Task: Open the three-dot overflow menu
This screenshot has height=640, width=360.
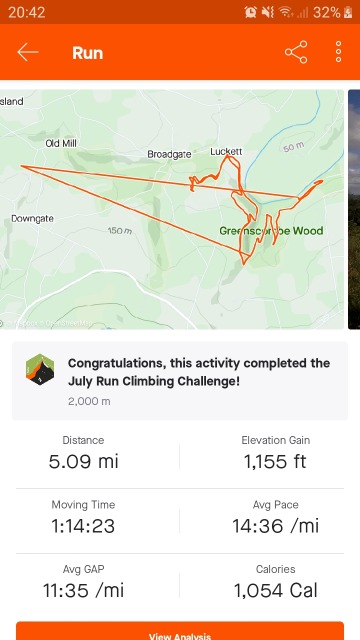Action: (338, 52)
